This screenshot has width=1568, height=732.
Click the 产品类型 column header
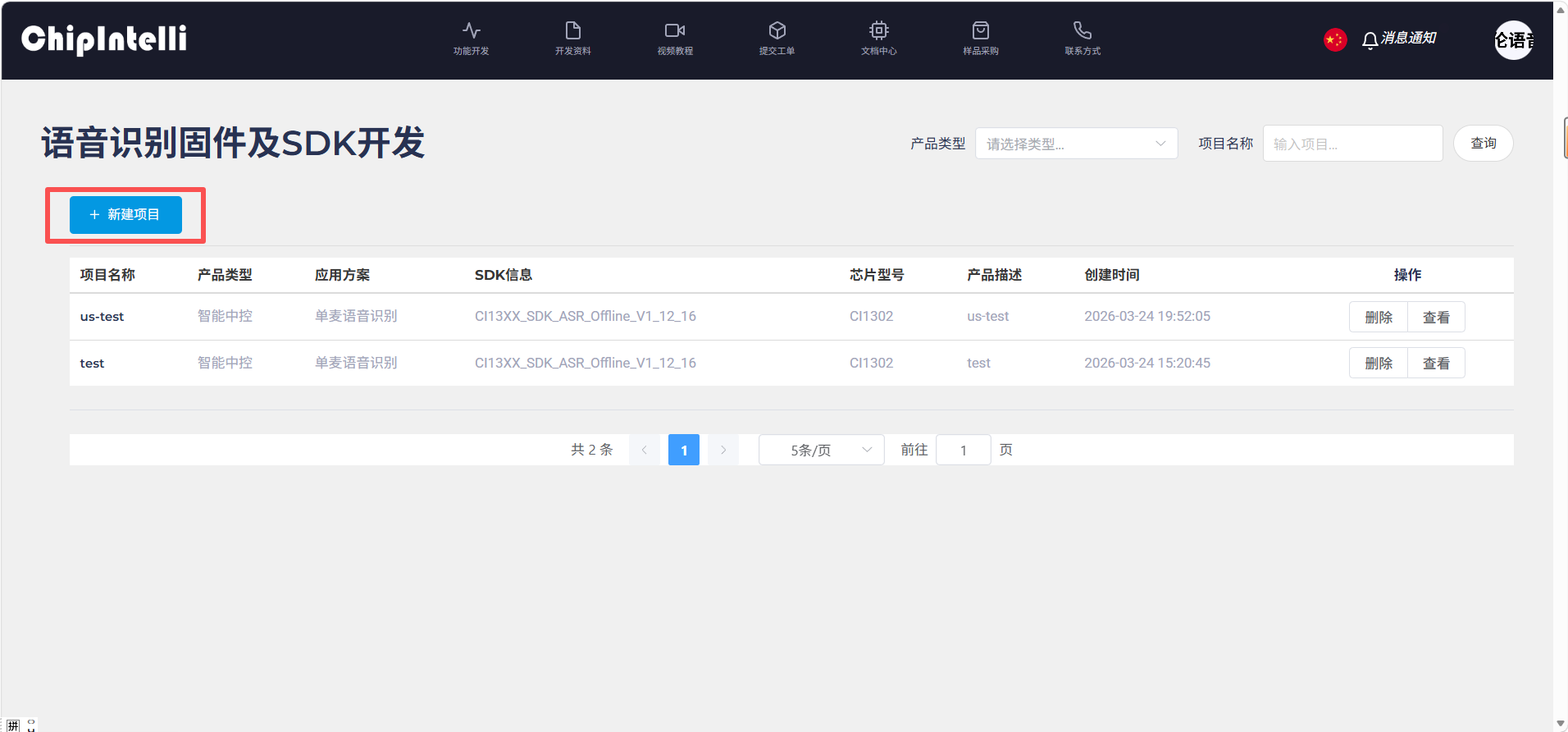coord(225,275)
